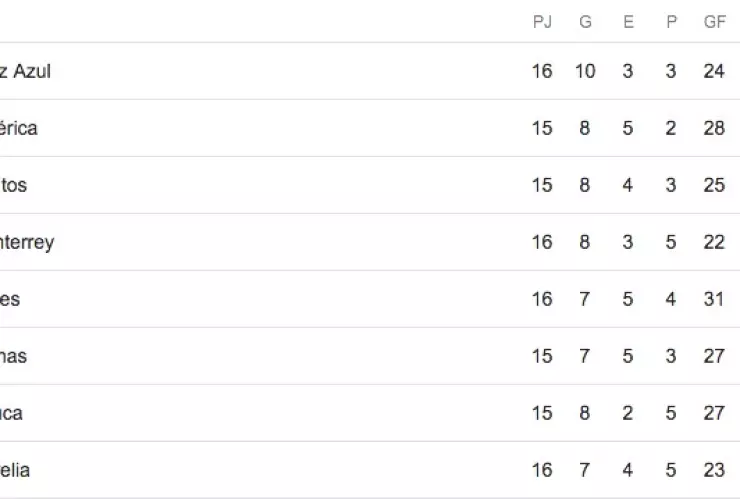Click the PJ column header
This screenshot has height=499, width=740.
[x=542, y=22]
